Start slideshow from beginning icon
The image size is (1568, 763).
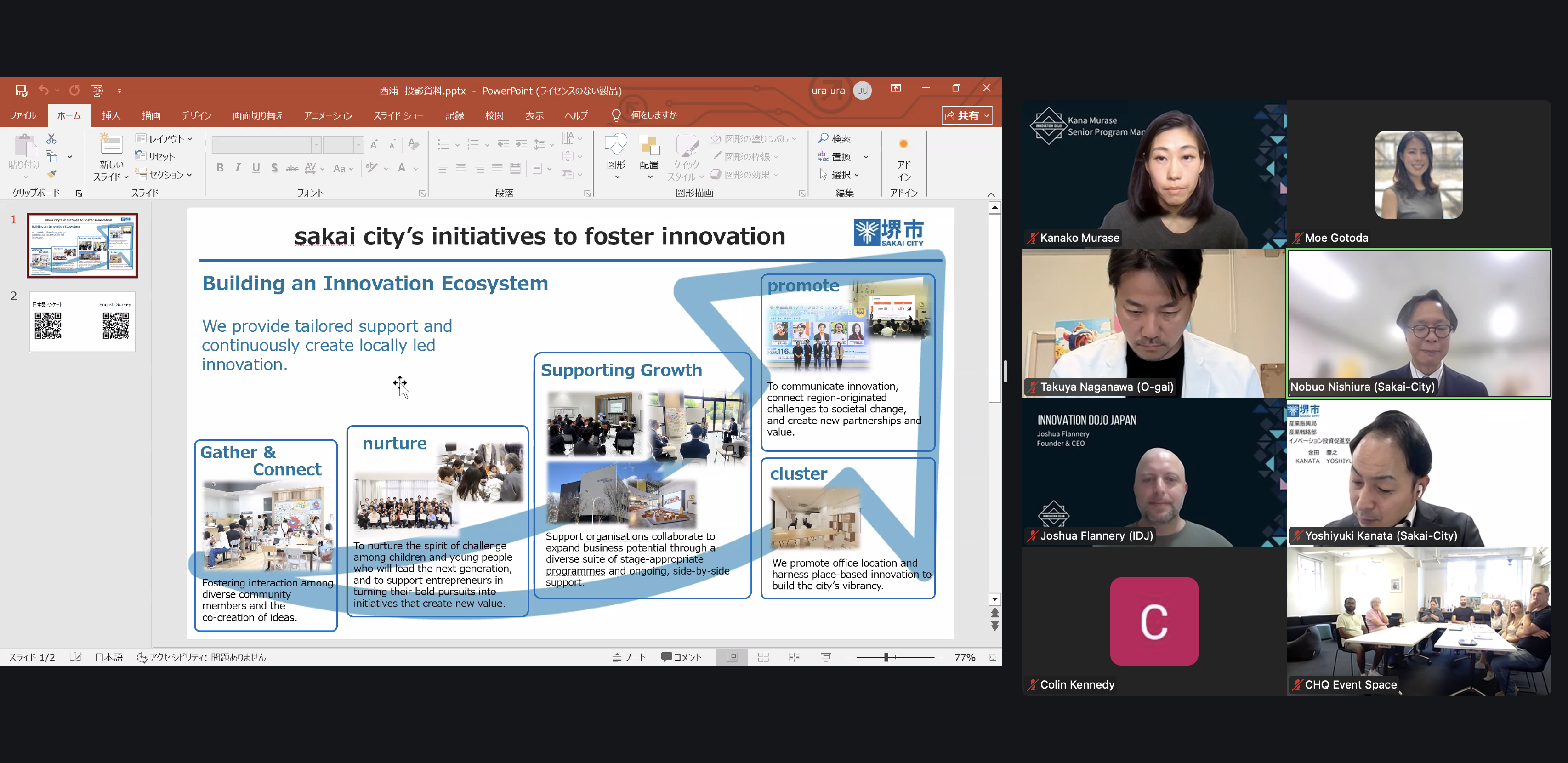click(x=97, y=91)
